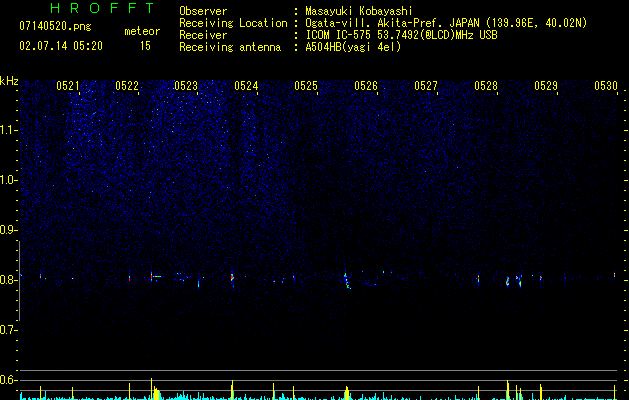Click the 0528 time axis label
Viewport: 629px width, 400px height.
click(486, 86)
